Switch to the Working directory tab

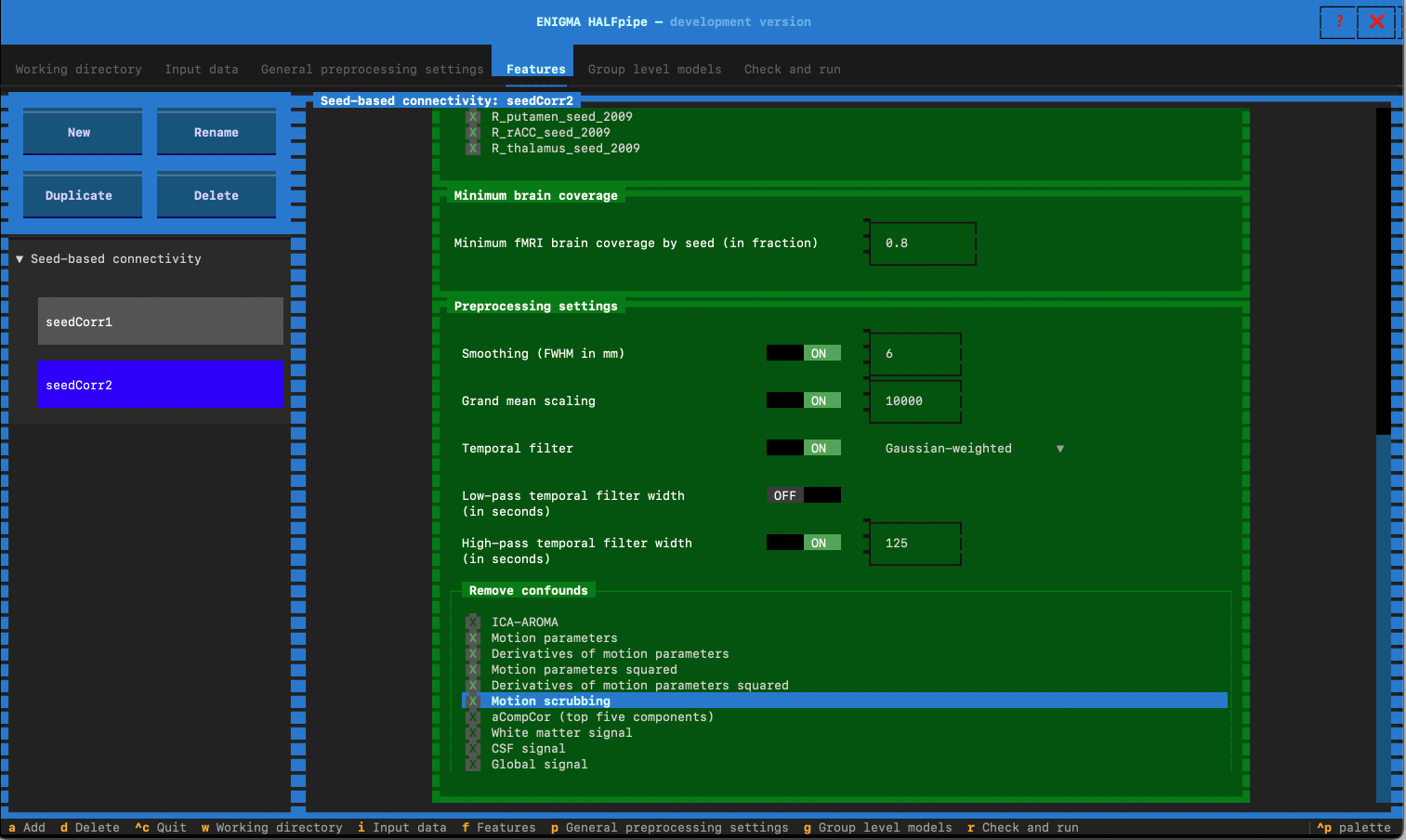pos(78,70)
